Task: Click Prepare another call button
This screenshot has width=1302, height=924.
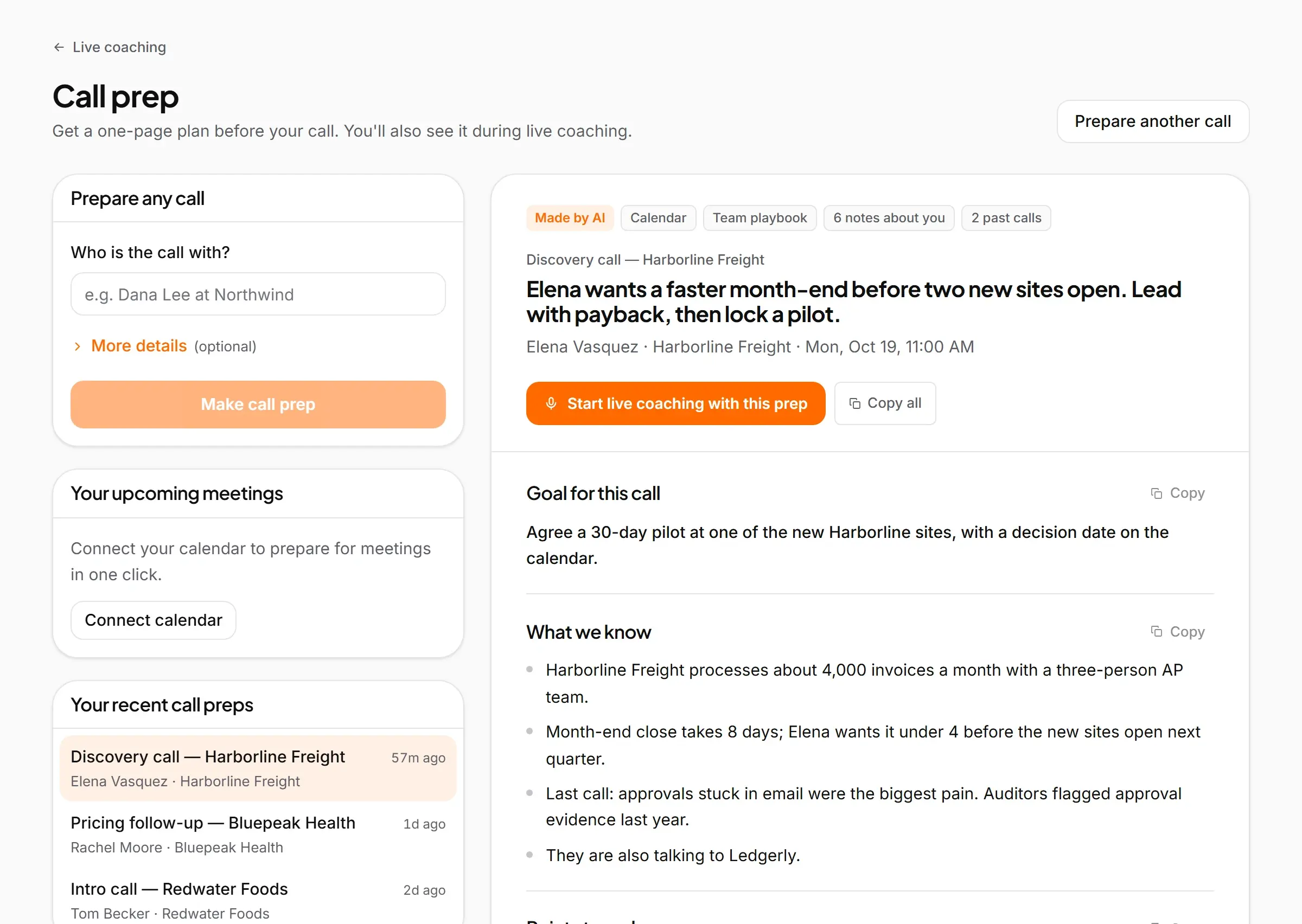Action: [1152, 121]
